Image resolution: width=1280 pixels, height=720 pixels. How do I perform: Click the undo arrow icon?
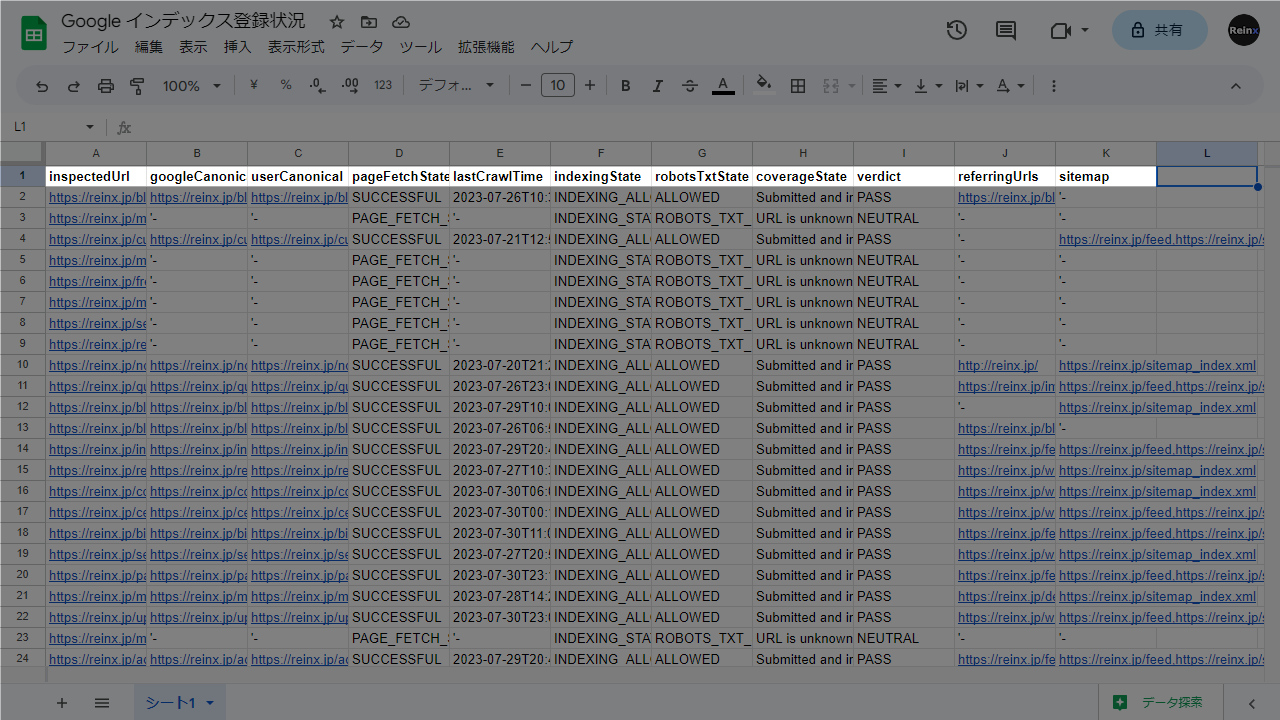click(x=42, y=86)
